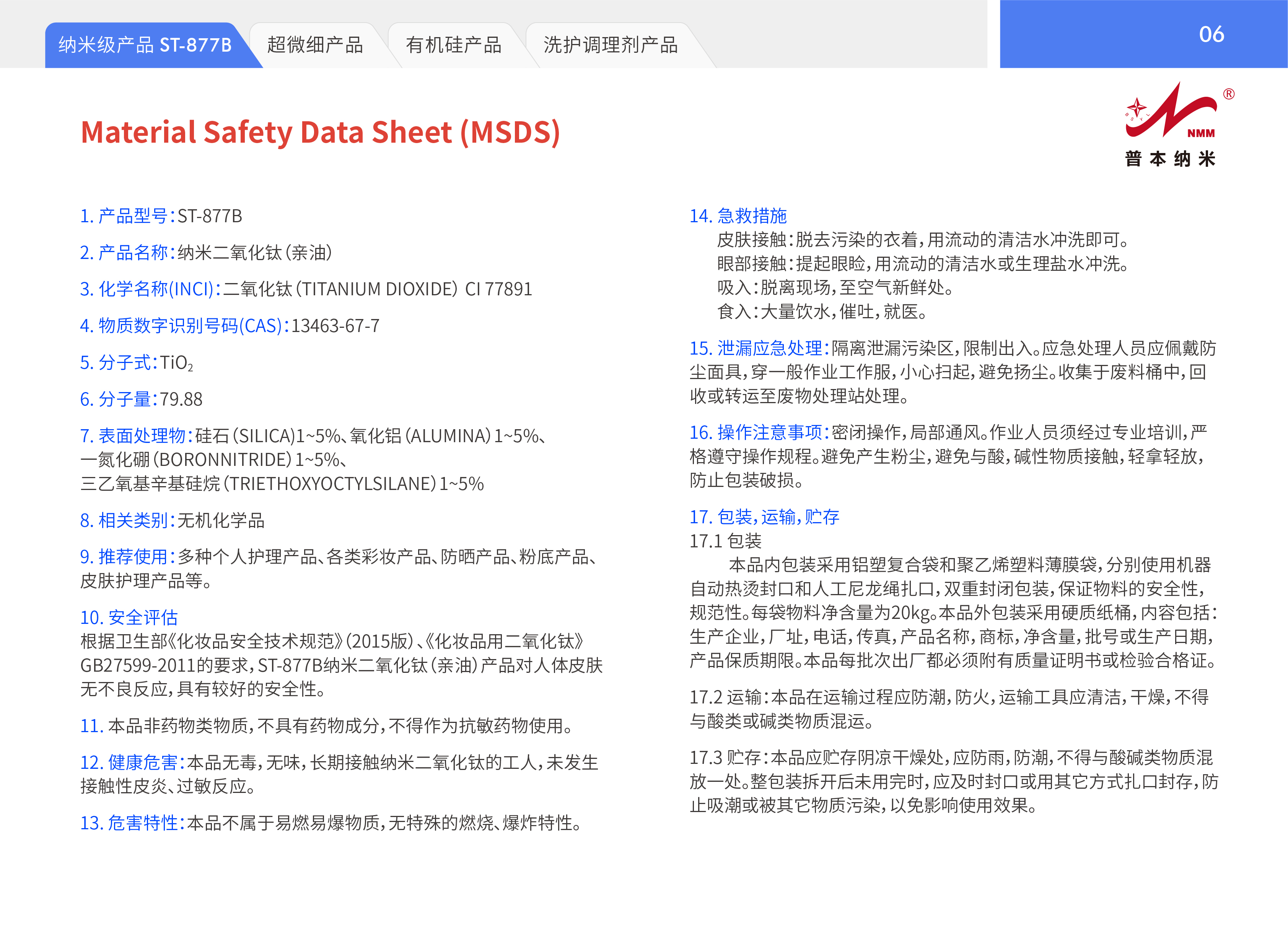Select the 有机硅产品 tab
The height and width of the screenshot is (949, 1288).
[453, 45]
